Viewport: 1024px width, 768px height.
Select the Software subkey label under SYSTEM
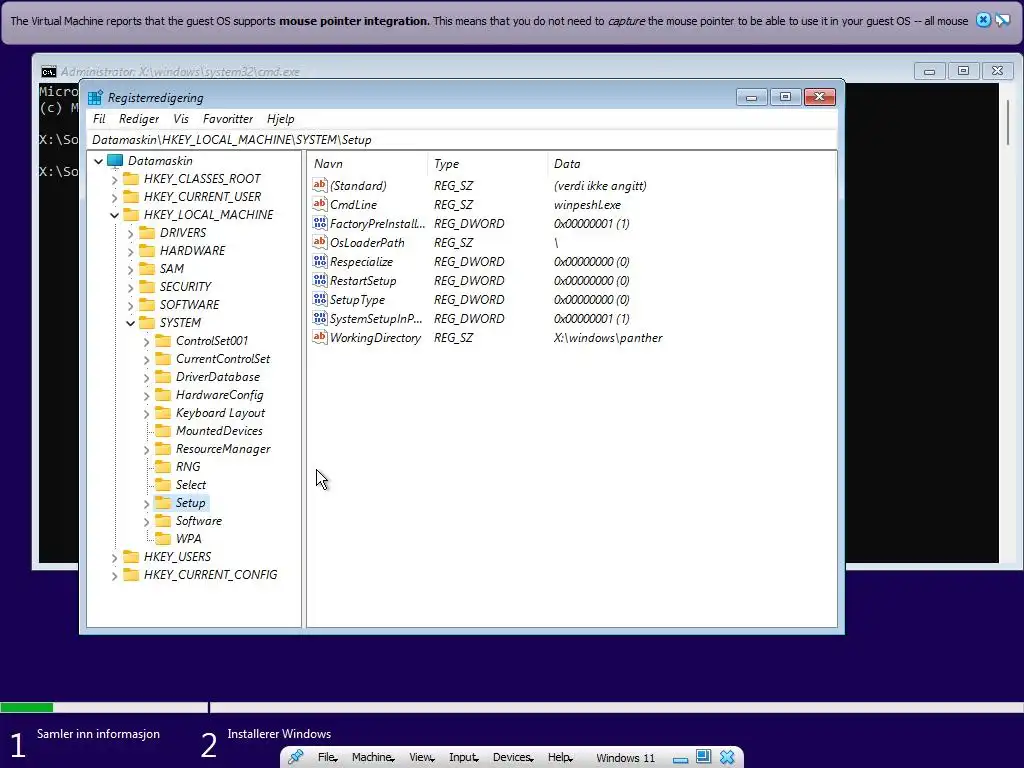(199, 521)
